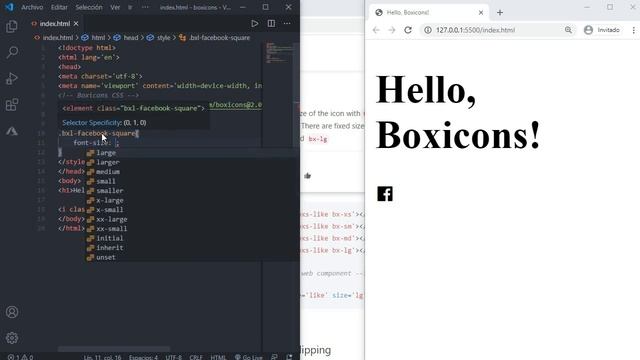The height and width of the screenshot is (360, 640).
Task: Pick 'x-large' in the suggestion list
Action: (x=192, y=200)
